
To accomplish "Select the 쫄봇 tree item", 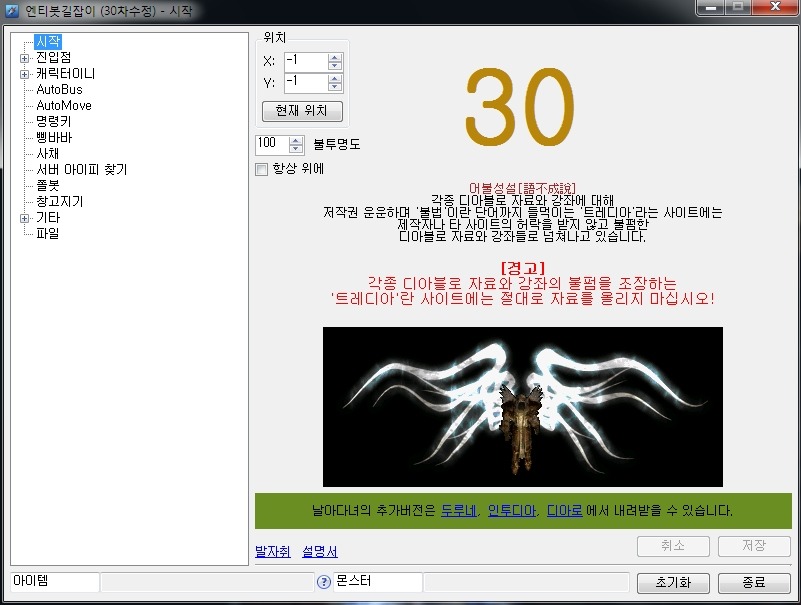I will click(48, 185).
